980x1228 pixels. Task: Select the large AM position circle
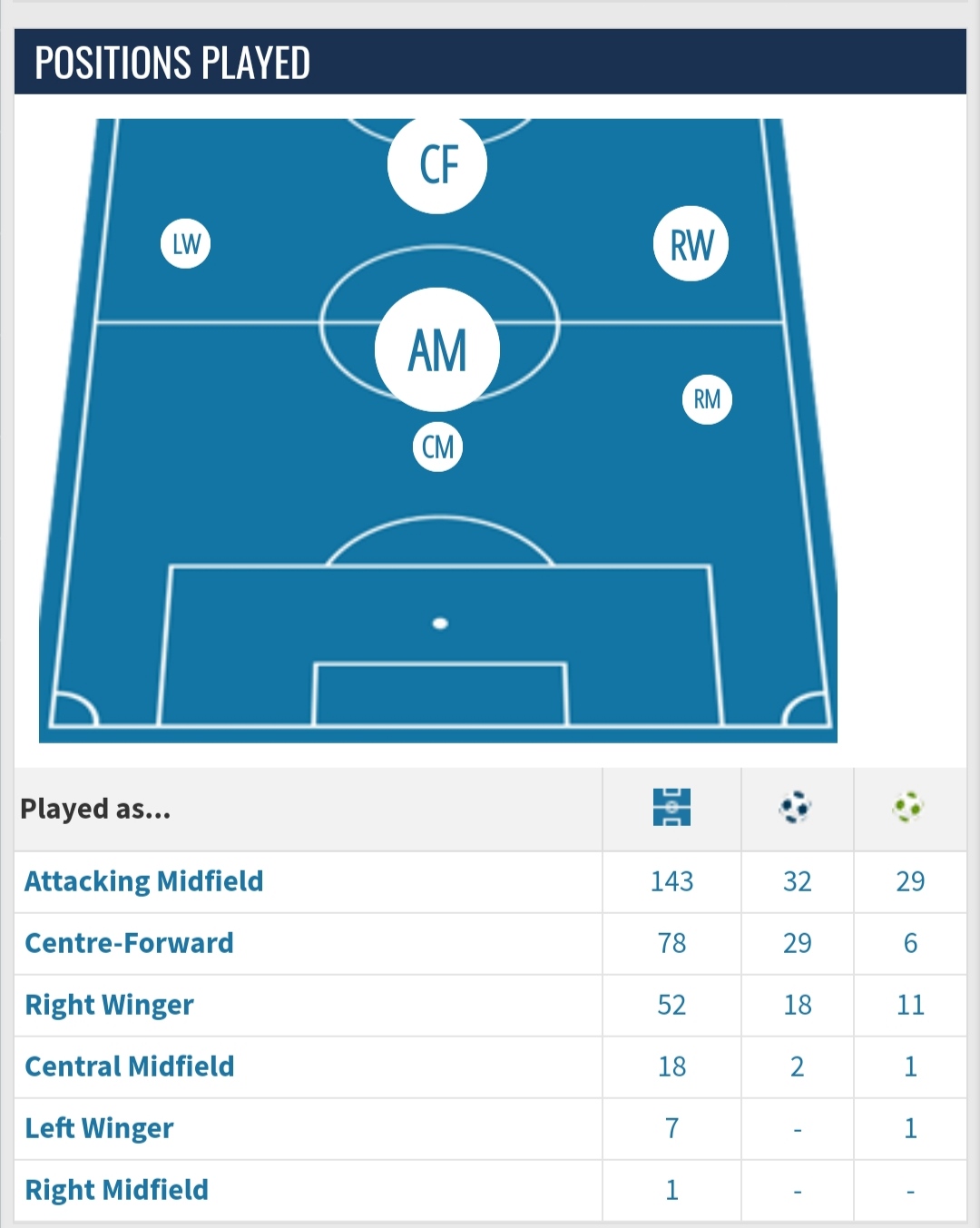[x=437, y=350]
